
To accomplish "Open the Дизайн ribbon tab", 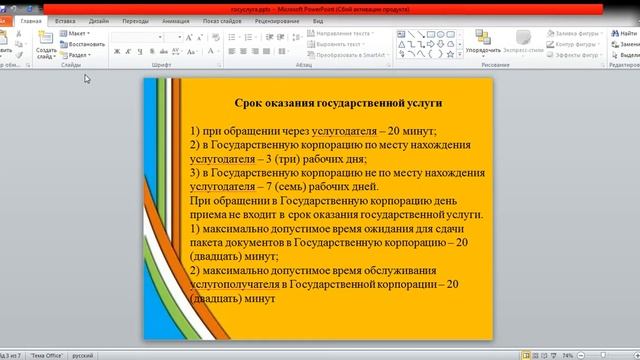I will coord(99,21).
